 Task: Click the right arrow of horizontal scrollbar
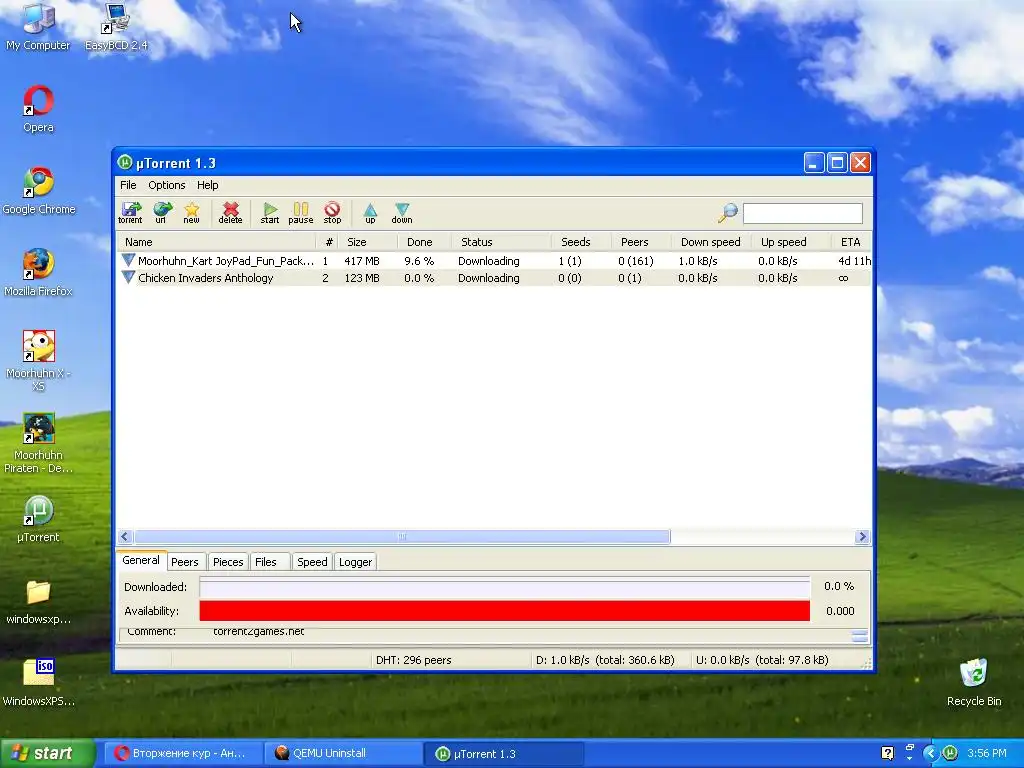coord(862,537)
